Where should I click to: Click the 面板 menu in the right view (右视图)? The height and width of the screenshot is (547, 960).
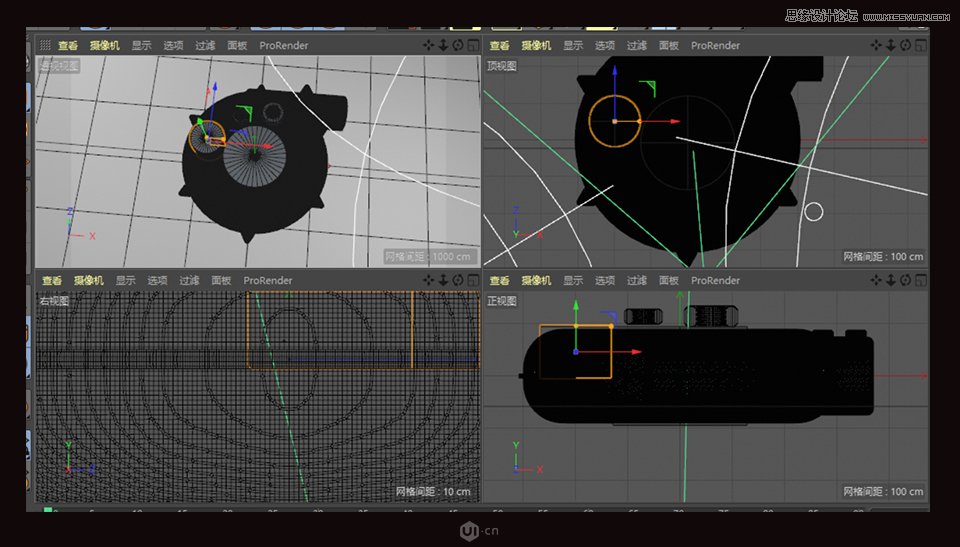(221, 280)
